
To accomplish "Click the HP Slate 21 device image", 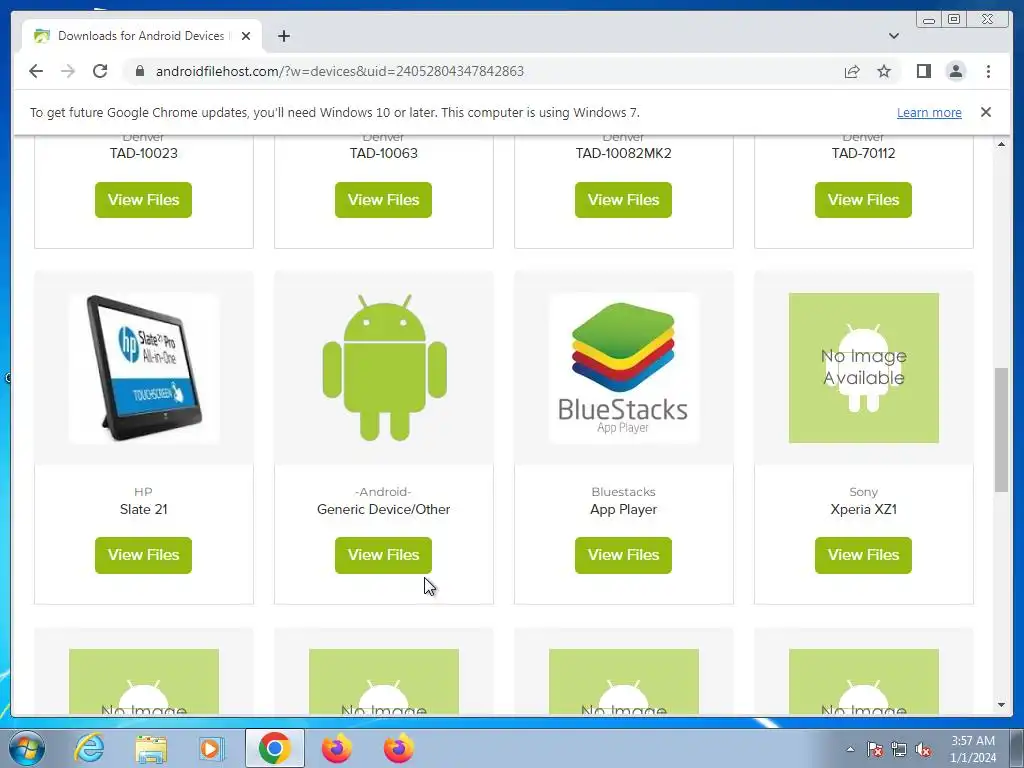I will [144, 368].
